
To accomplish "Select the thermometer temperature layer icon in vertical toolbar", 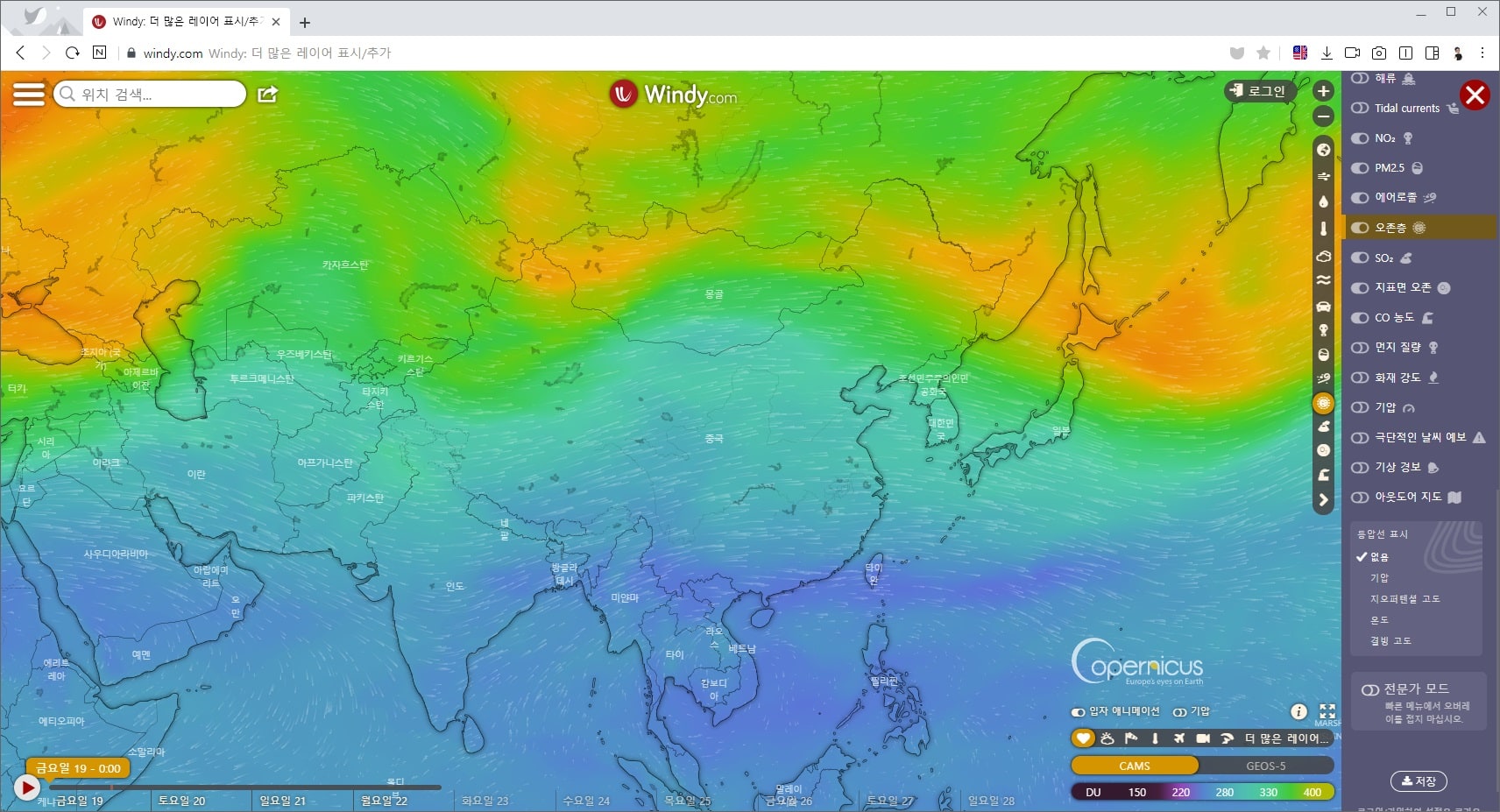I will click(x=1323, y=229).
